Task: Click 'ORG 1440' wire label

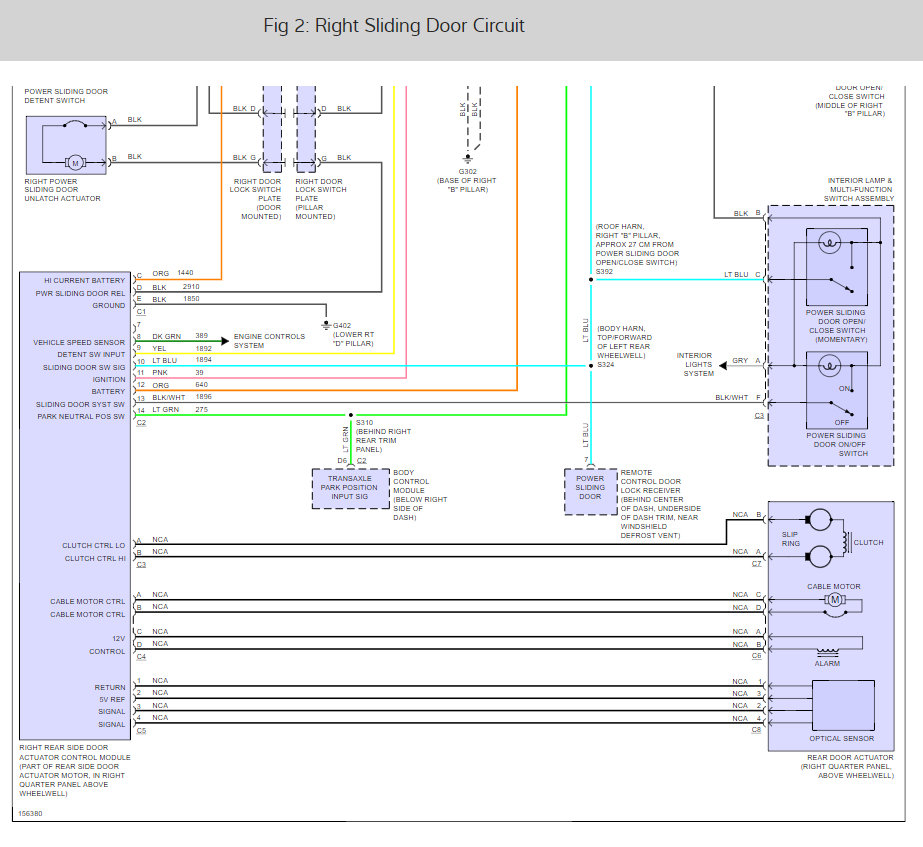Action: pyautogui.click(x=172, y=273)
